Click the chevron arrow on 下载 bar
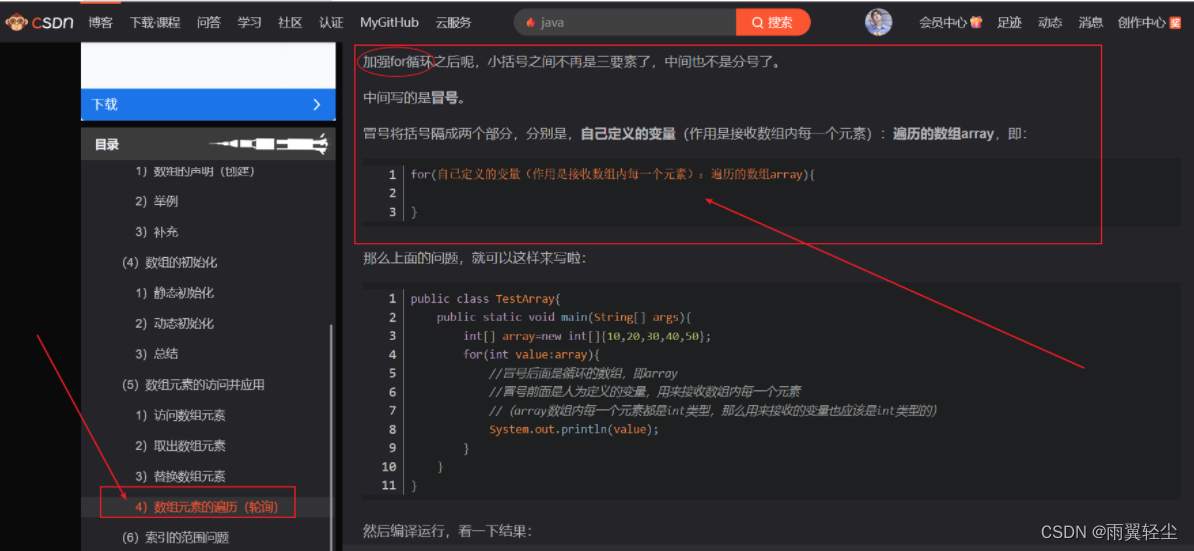This screenshot has width=1194, height=551. click(317, 105)
